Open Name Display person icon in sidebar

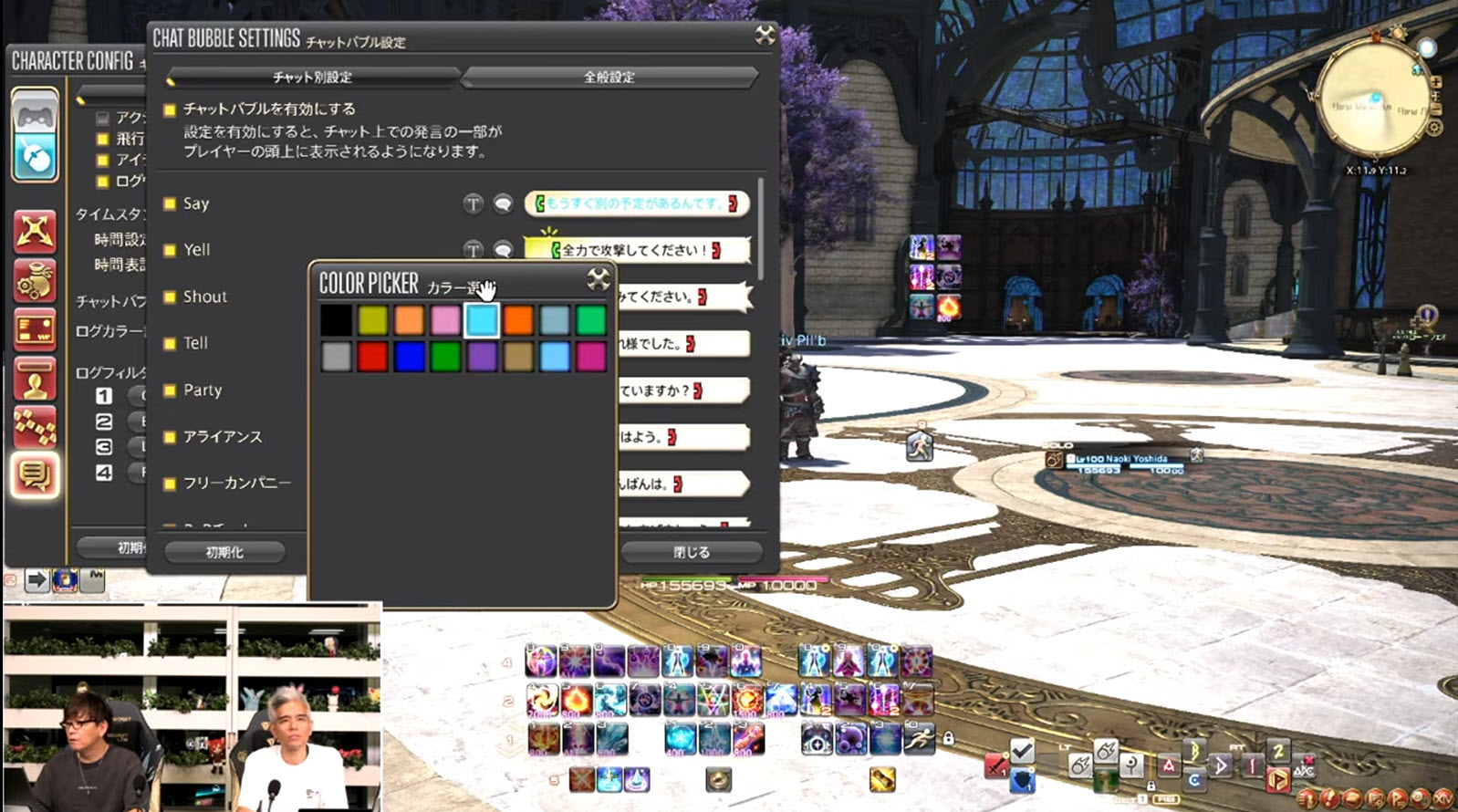point(36,379)
